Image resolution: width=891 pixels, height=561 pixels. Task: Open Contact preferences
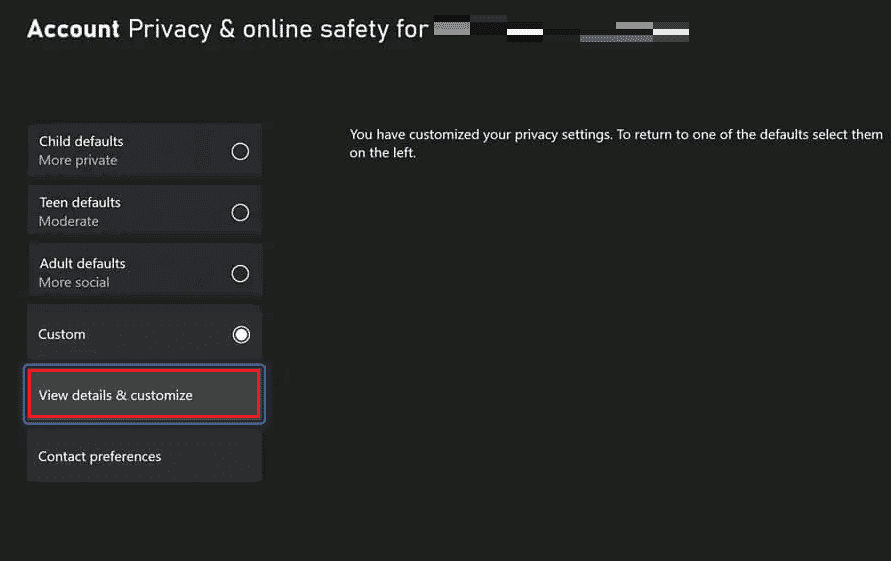click(144, 456)
